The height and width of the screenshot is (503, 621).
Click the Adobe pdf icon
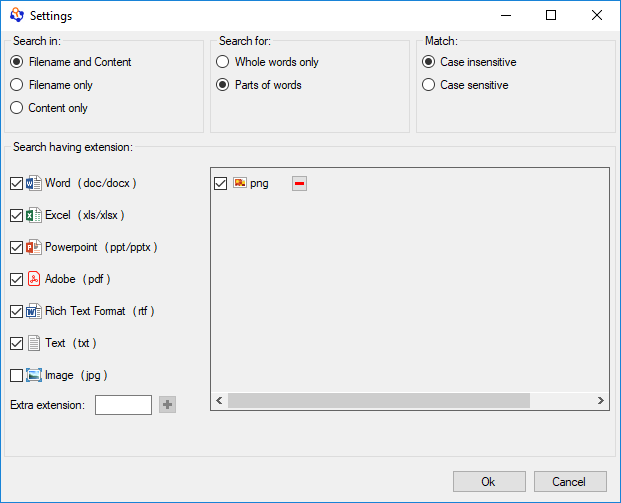point(34,280)
